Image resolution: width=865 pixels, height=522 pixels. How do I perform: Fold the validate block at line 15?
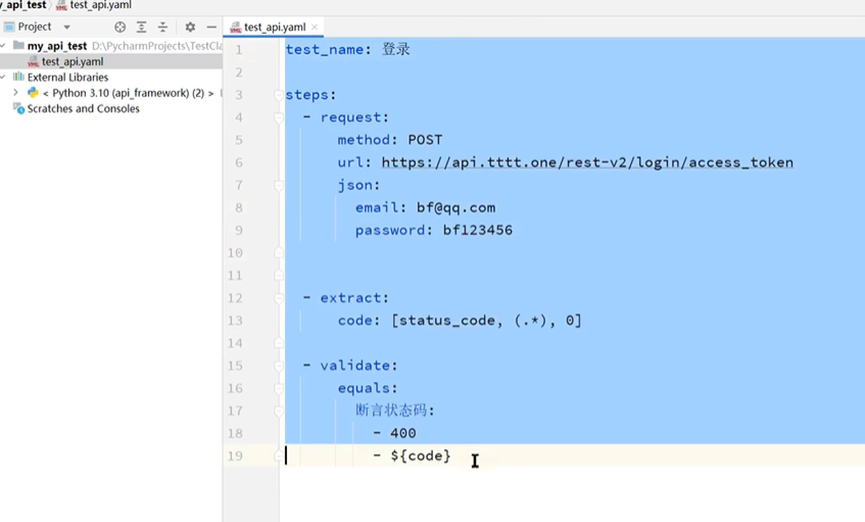279,366
